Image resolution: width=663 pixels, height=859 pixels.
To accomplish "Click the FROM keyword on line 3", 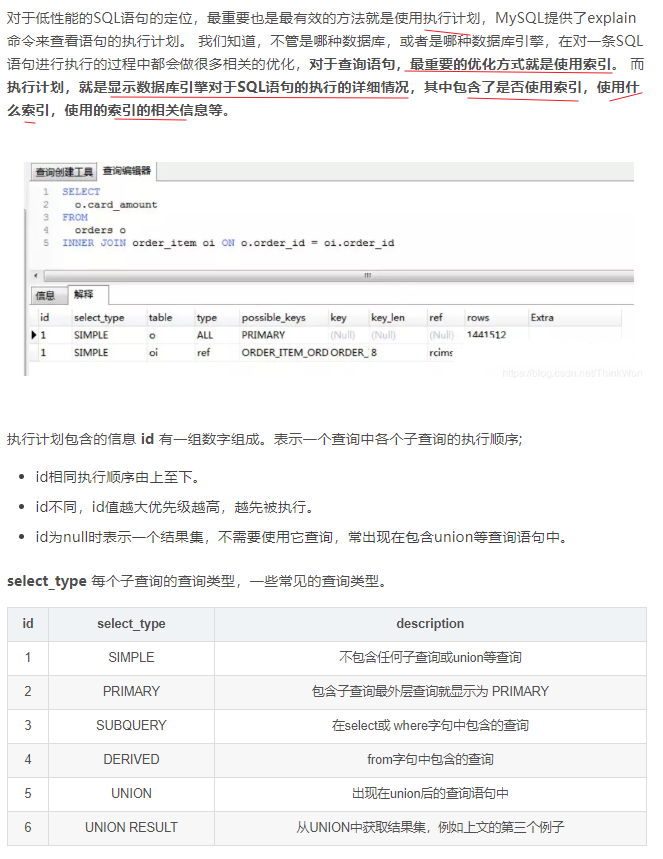I will pyautogui.click(x=75, y=217).
